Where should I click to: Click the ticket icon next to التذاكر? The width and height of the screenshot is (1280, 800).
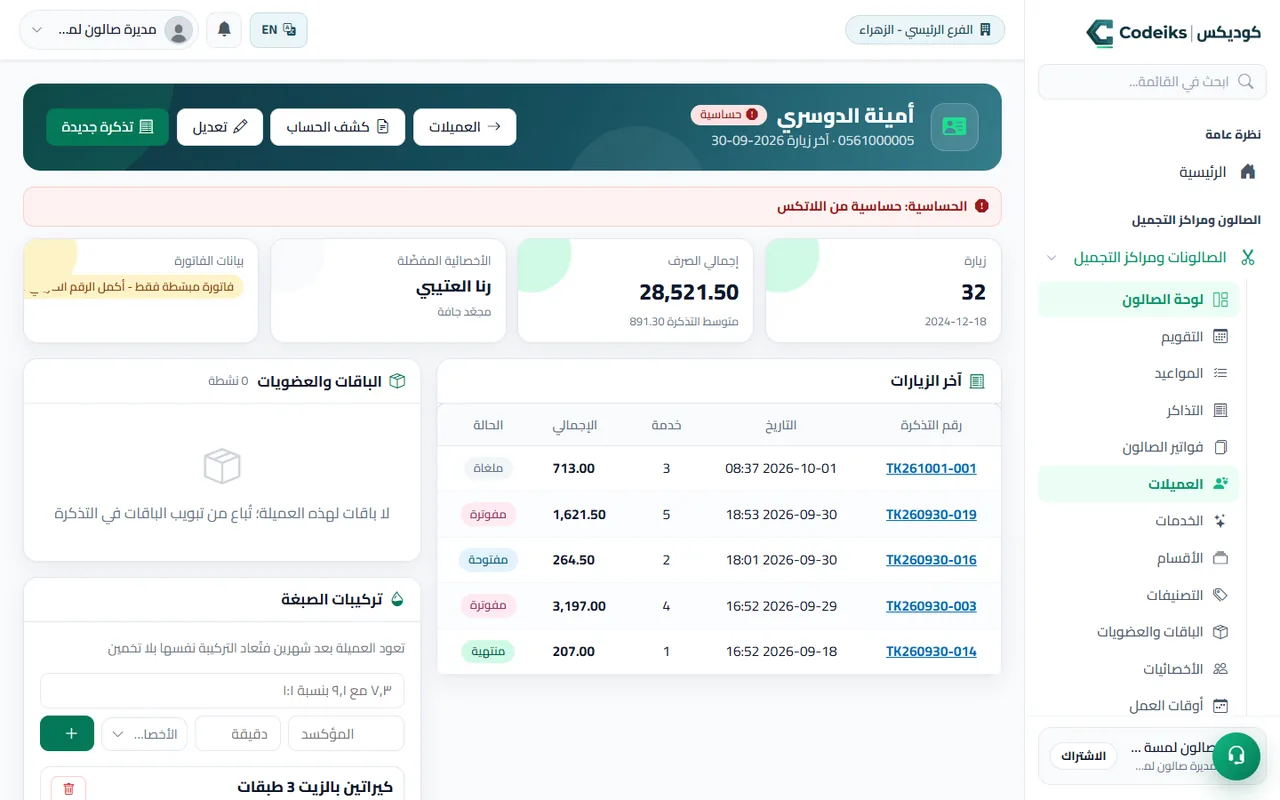(1220, 410)
